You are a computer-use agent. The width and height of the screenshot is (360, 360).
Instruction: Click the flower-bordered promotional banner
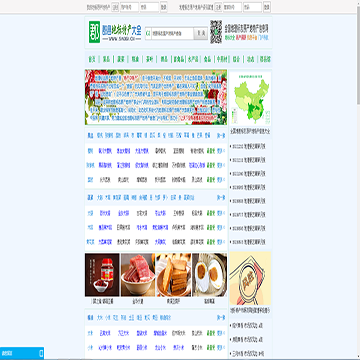tap(156, 97)
